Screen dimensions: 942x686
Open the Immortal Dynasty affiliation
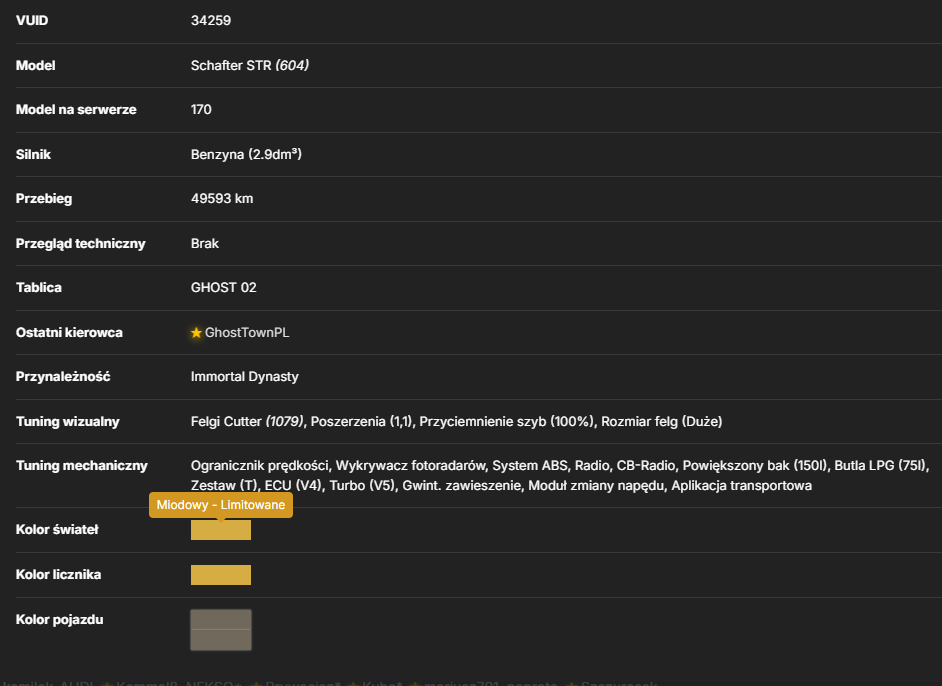coord(245,377)
